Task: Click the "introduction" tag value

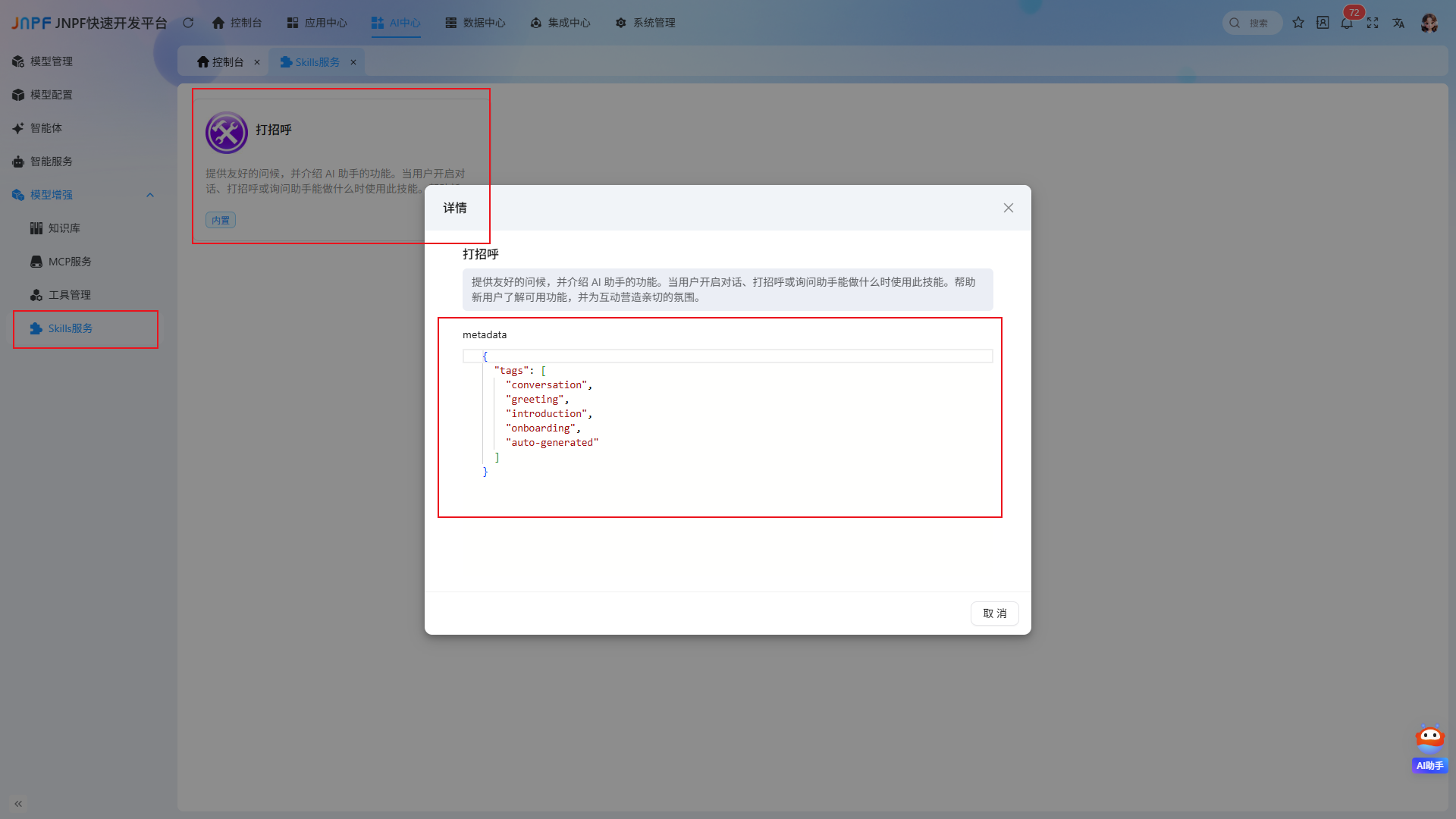Action: 547,413
